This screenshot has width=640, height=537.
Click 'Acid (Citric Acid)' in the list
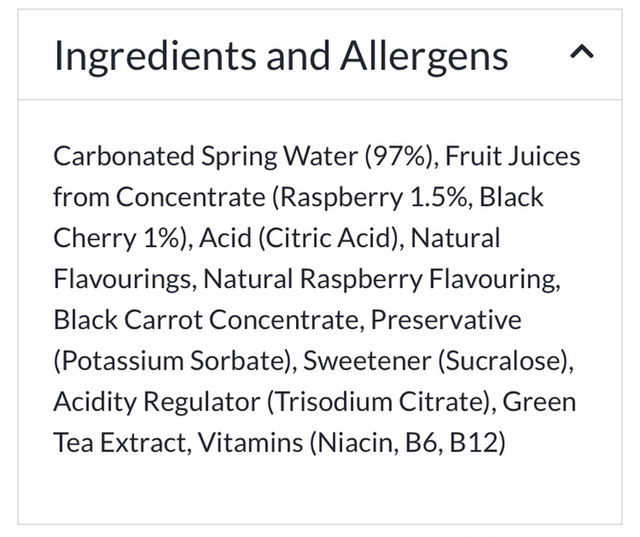click(x=301, y=238)
